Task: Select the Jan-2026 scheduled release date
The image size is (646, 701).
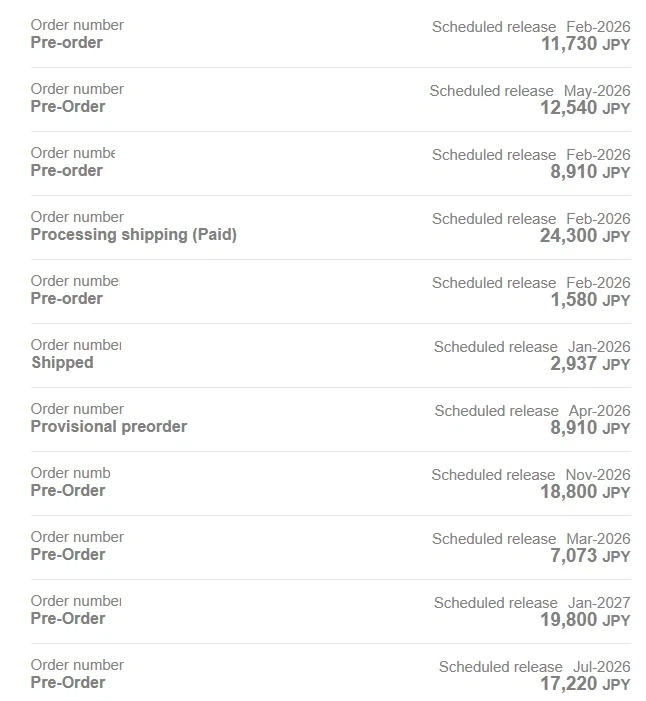Action: point(599,347)
